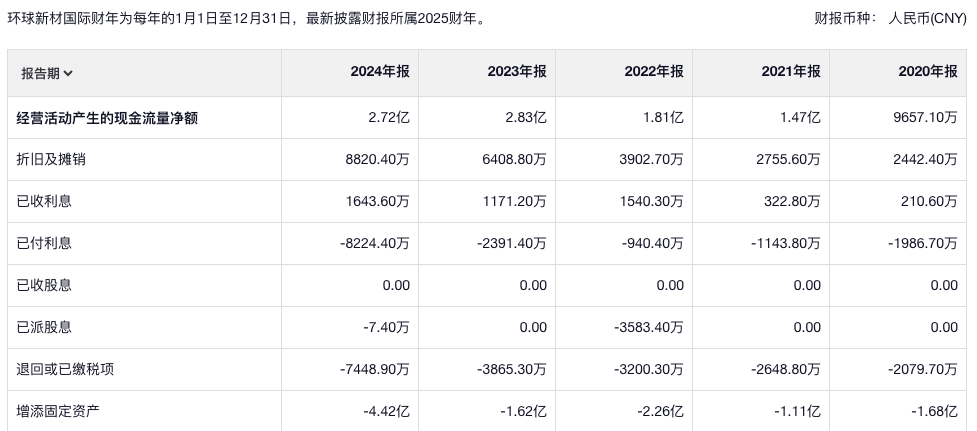The width and height of the screenshot is (977, 431).
Task: Select the 已派股息 row label
Action: click(45, 328)
